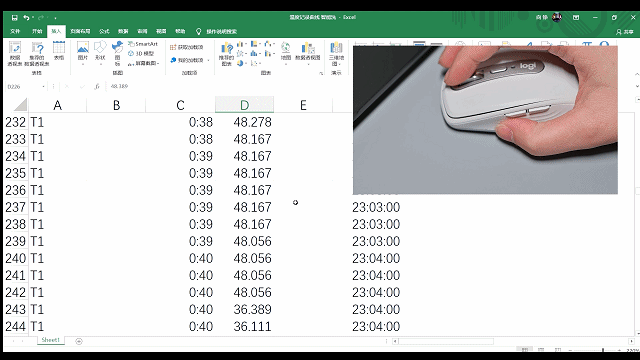The height and width of the screenshot is (360, 640).
Task: Open Recommended PivotTables (推荐的数据透视表)
Action: [x=37, y=53]
